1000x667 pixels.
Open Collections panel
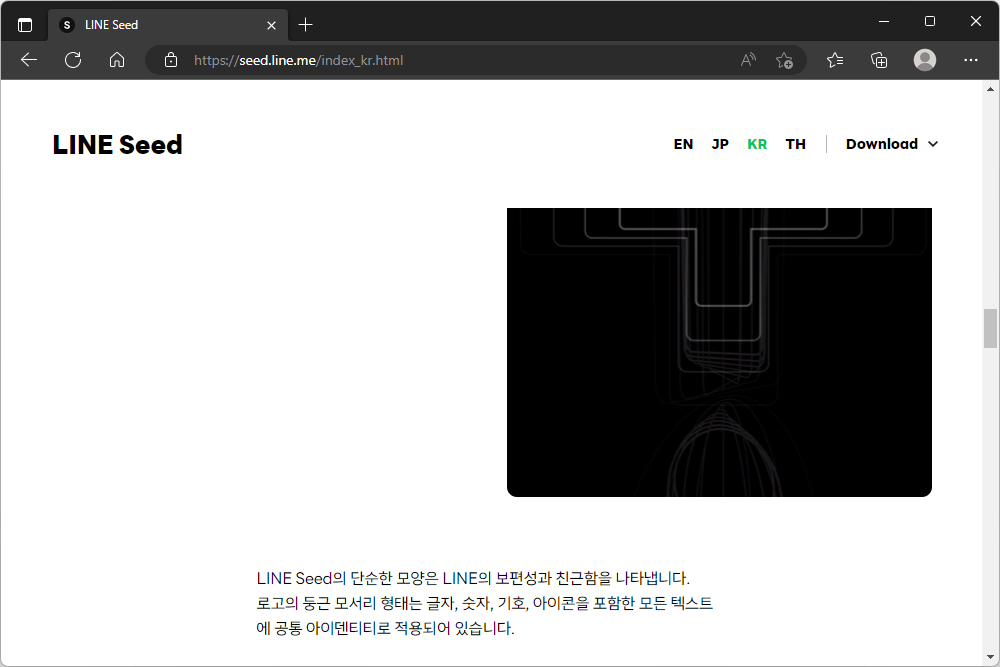tap(879, 60)
